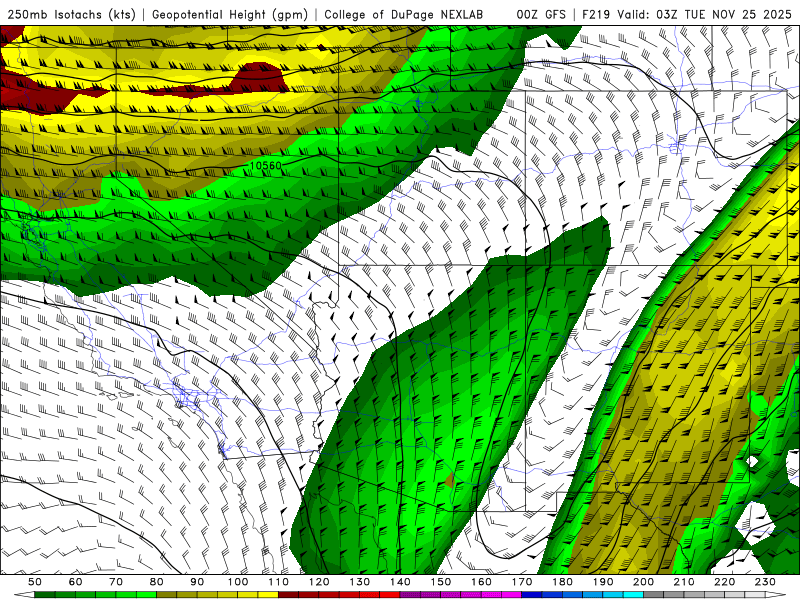Click the 60 knot legend label

coord(76,582)
